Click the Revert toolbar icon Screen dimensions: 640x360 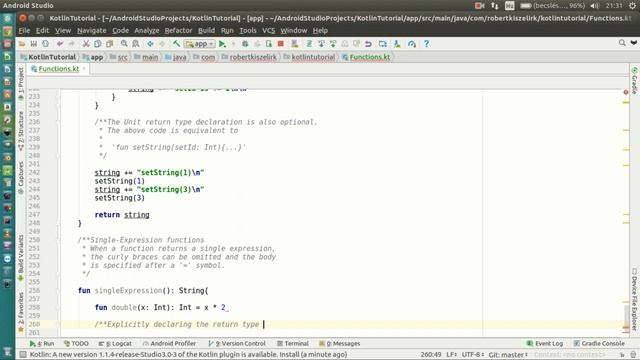(368, 44)
